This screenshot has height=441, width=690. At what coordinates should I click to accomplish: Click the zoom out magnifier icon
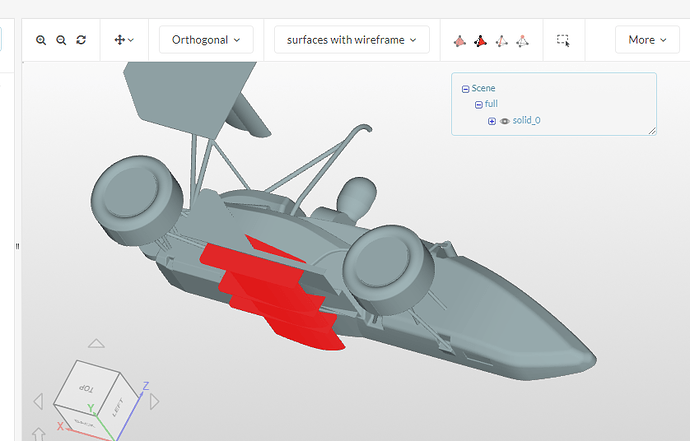[61, 40]
